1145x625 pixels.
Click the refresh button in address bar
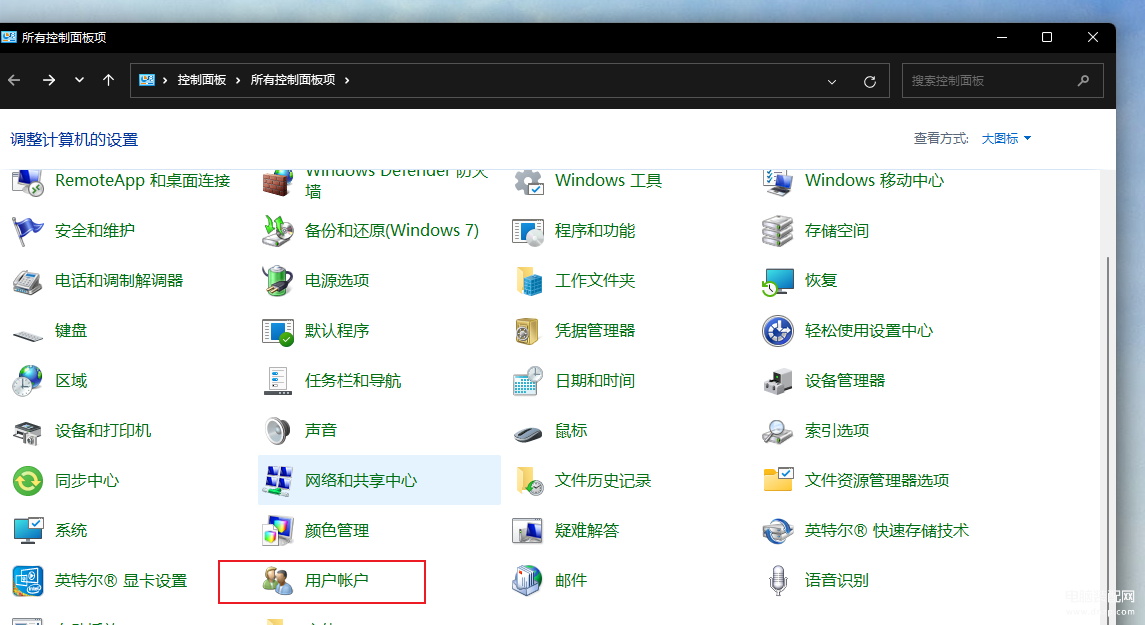870,81
